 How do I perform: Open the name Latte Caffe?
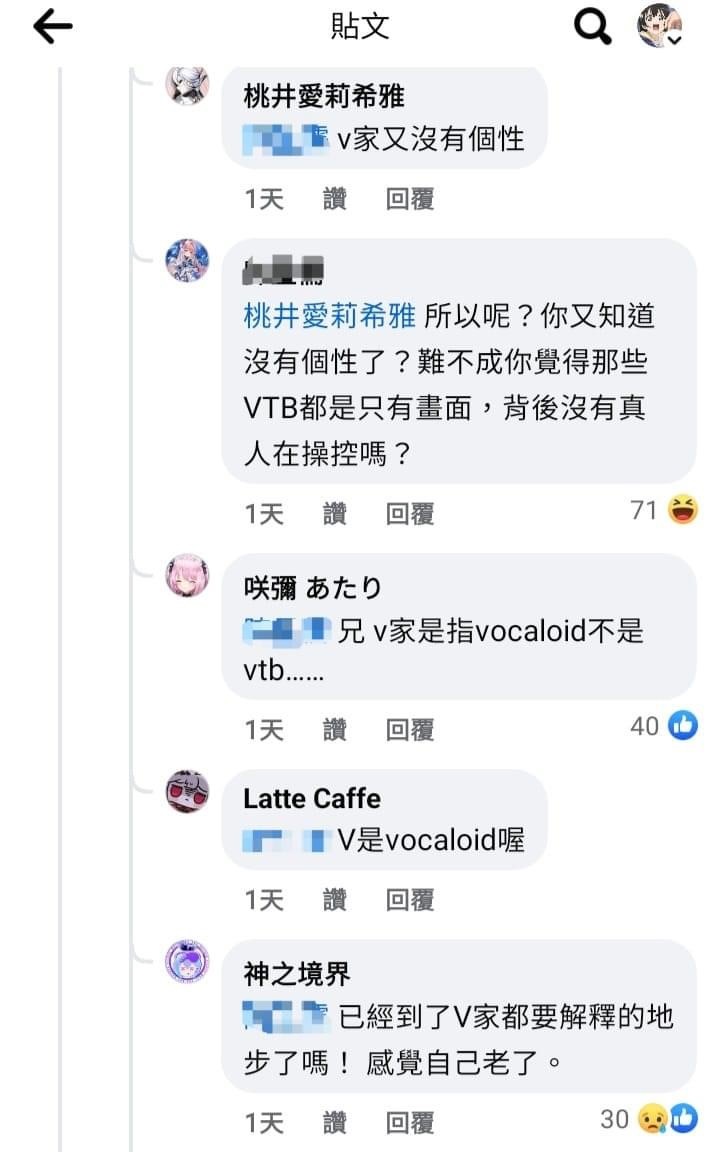(x=312, y=799)
